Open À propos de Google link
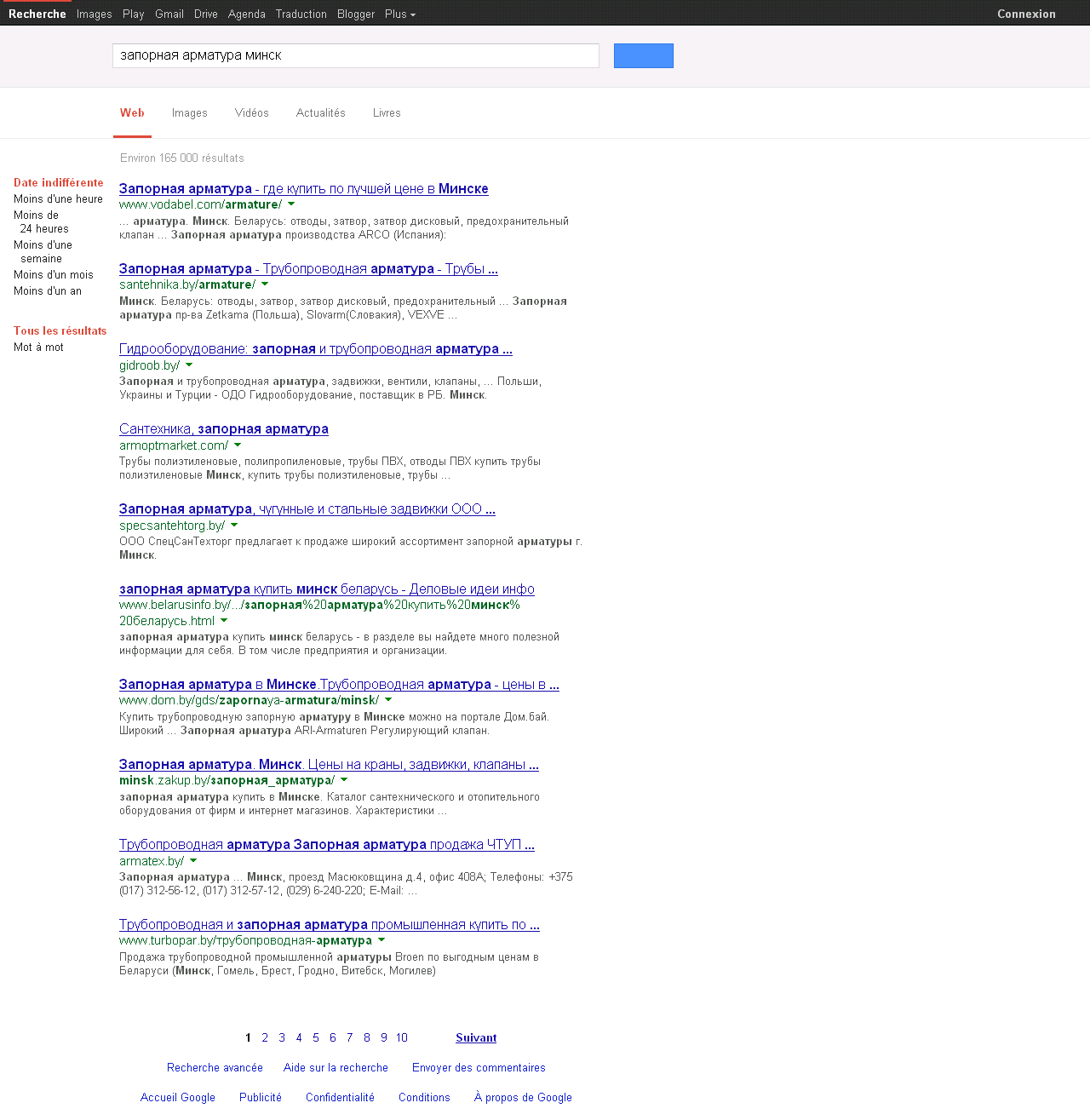Viewport: 1090px width, 1120px height. tap(523, 1097)
